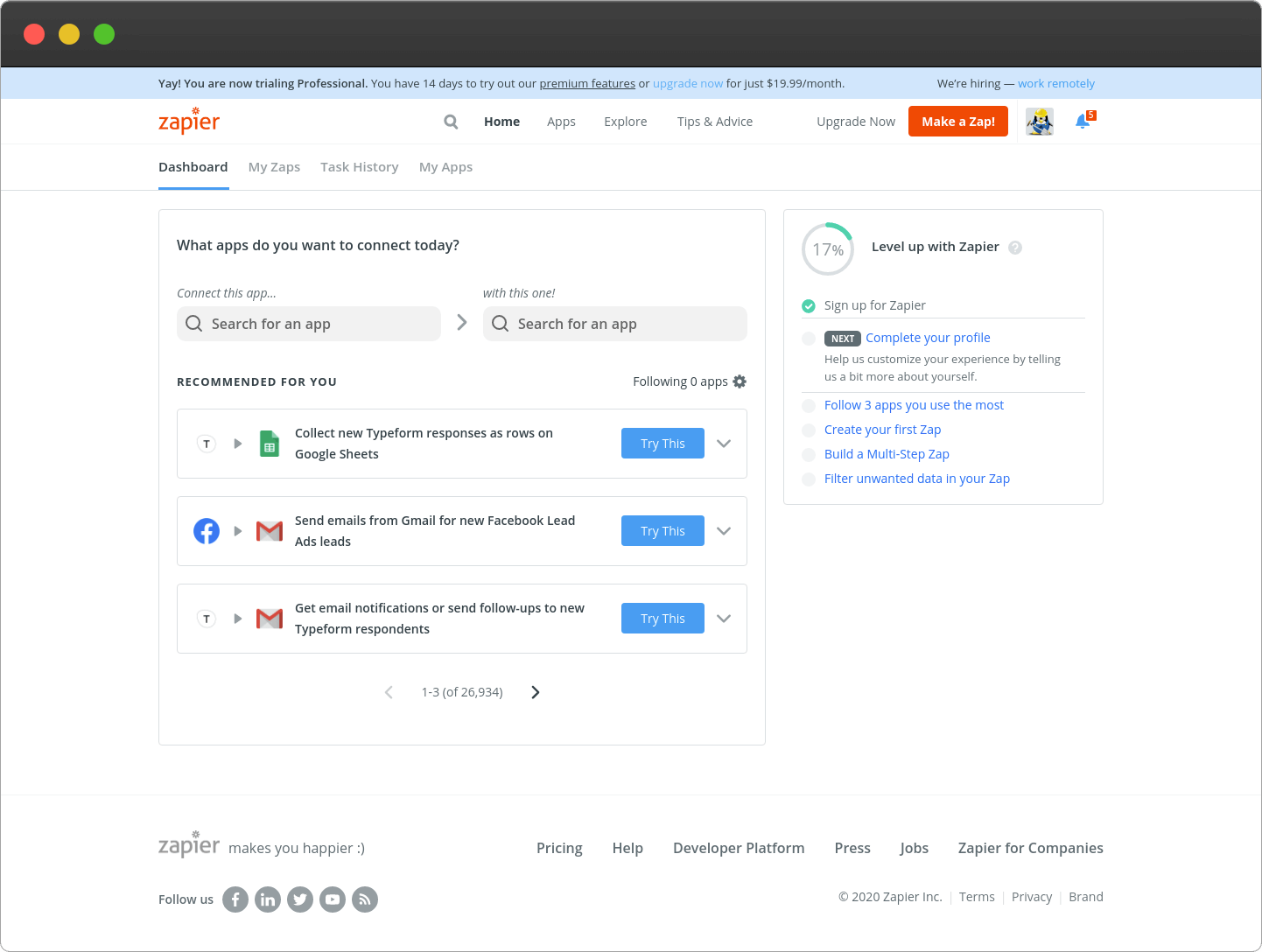The height and width of the screenshot is (952, 1262).
Task: Click the 17% progress circle
Action: coord(828,249)
